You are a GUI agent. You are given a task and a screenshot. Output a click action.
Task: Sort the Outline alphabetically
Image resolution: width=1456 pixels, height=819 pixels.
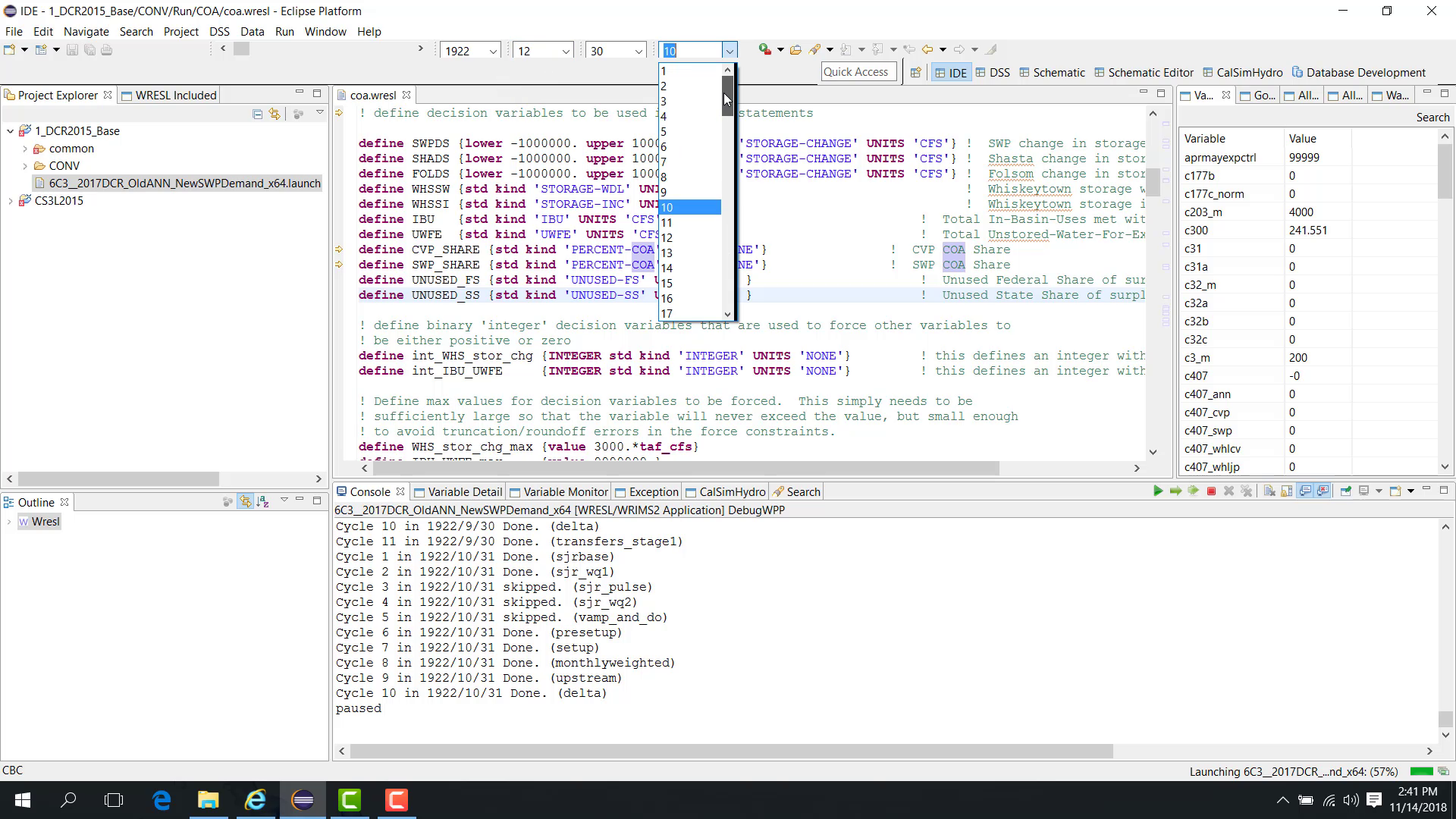pos(263,502)
